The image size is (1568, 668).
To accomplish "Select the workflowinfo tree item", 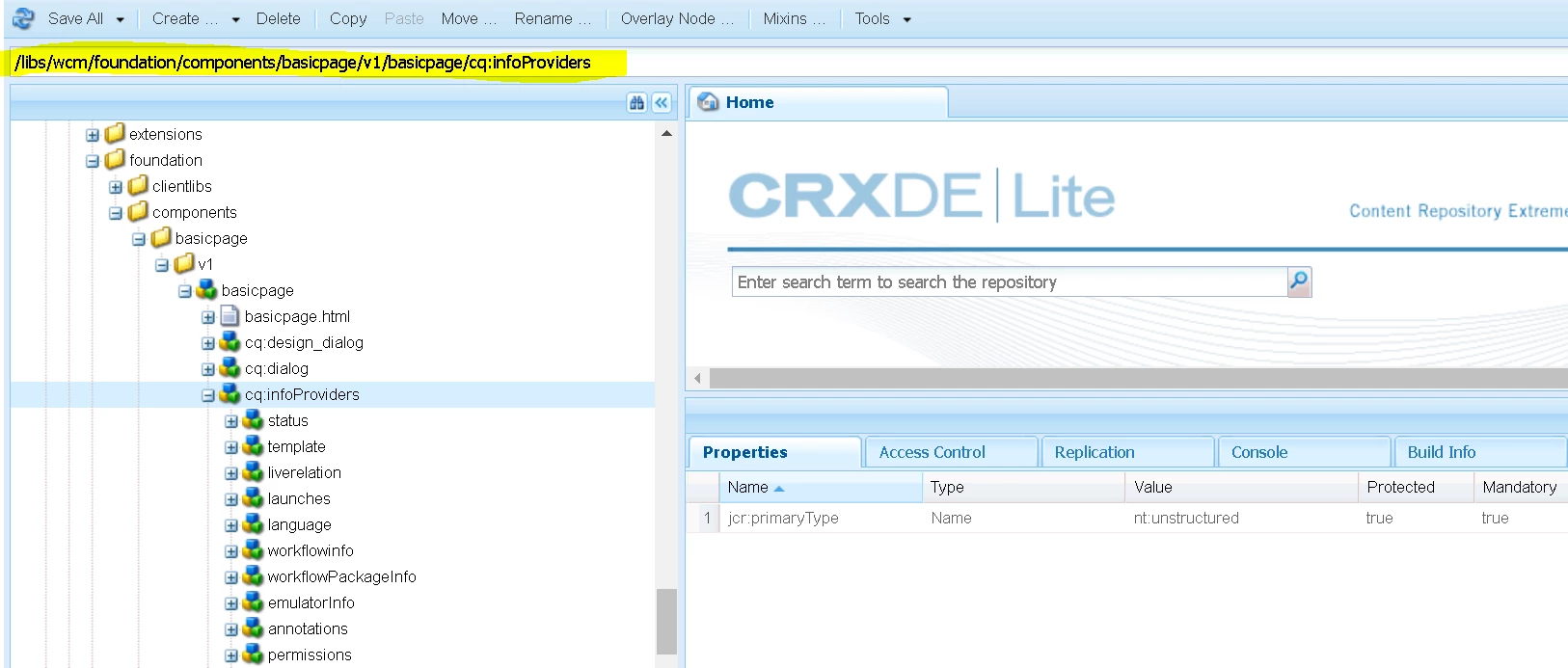I will point(311,550).
